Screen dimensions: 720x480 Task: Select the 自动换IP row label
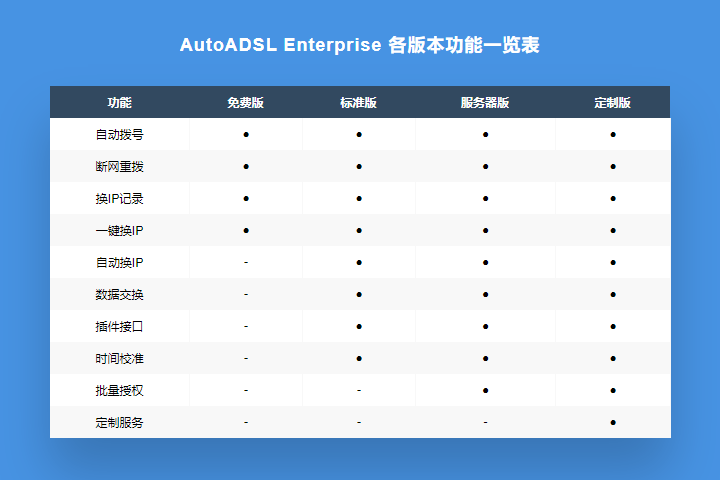coord(119,262)
